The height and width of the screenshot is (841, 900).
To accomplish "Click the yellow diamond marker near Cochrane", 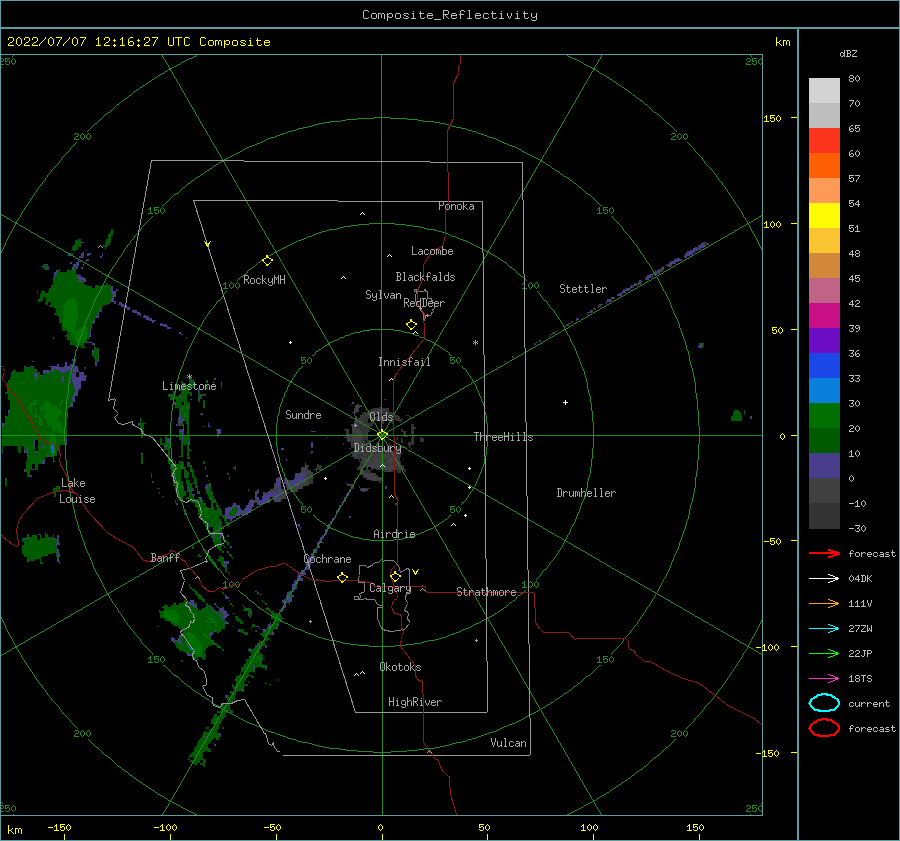I will 343,578.
